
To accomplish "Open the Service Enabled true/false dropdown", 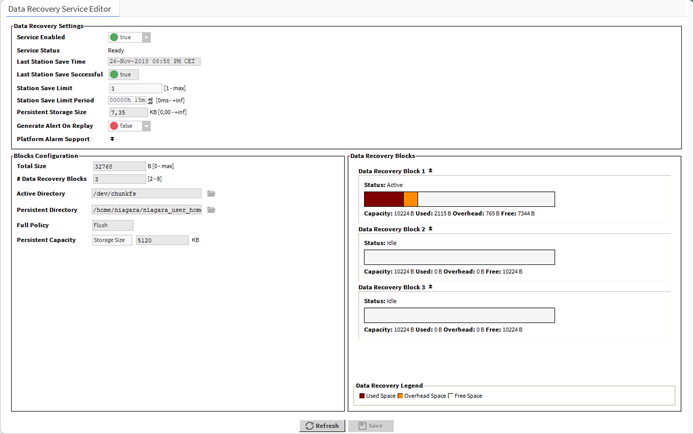I will coord(146,38).
